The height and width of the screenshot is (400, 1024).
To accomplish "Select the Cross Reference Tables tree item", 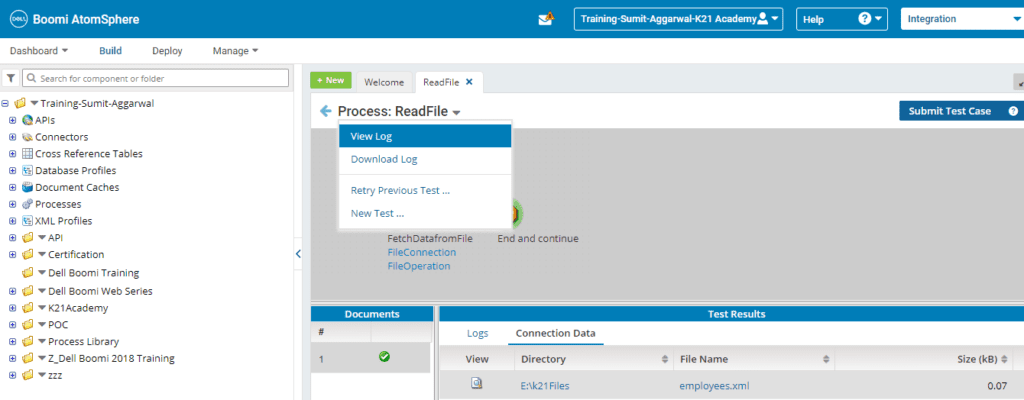I will point(89,154).
